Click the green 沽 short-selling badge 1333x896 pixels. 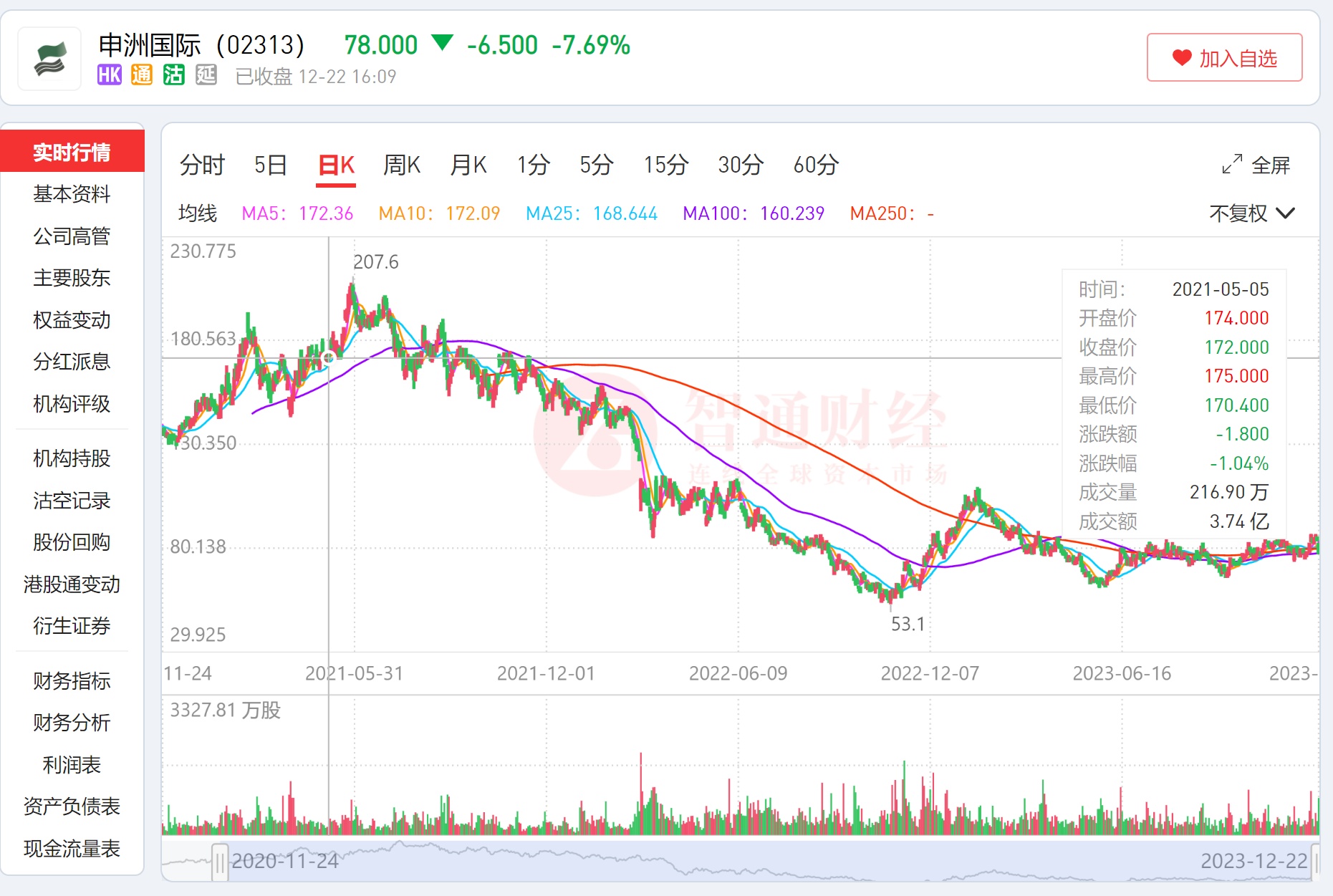coord(174,75)
